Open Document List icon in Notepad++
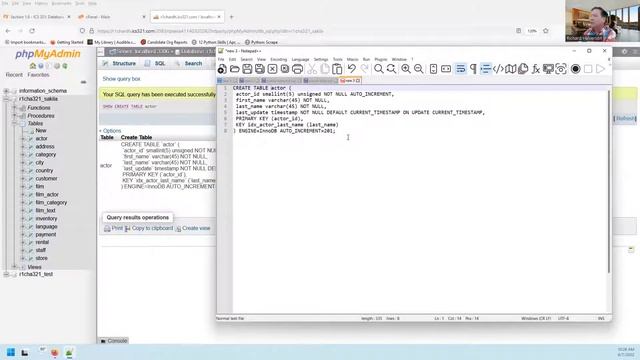The width and height of the screenshot is (640, 360). pos(523,69)
